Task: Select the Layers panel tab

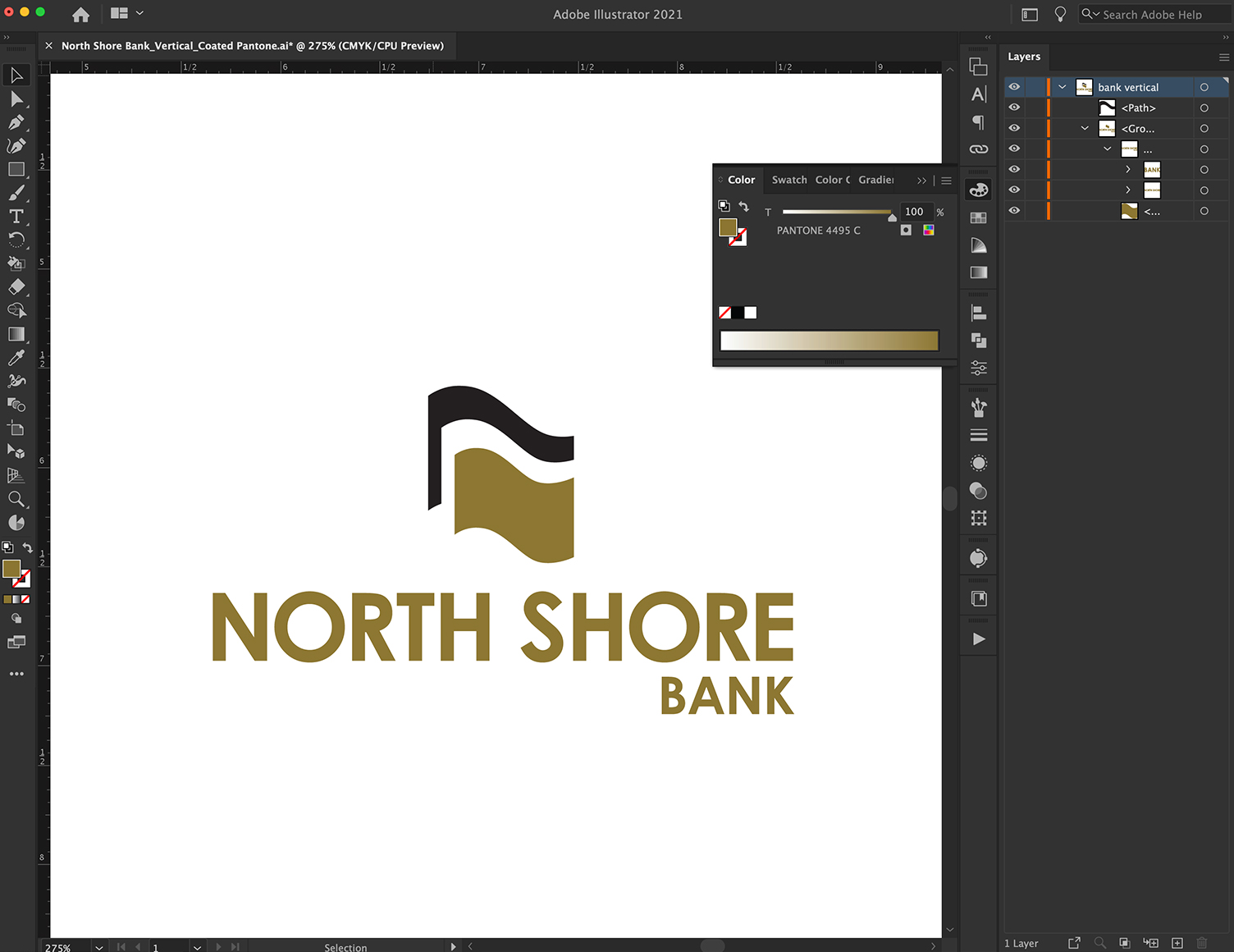Action: (x=1024, y=57)
